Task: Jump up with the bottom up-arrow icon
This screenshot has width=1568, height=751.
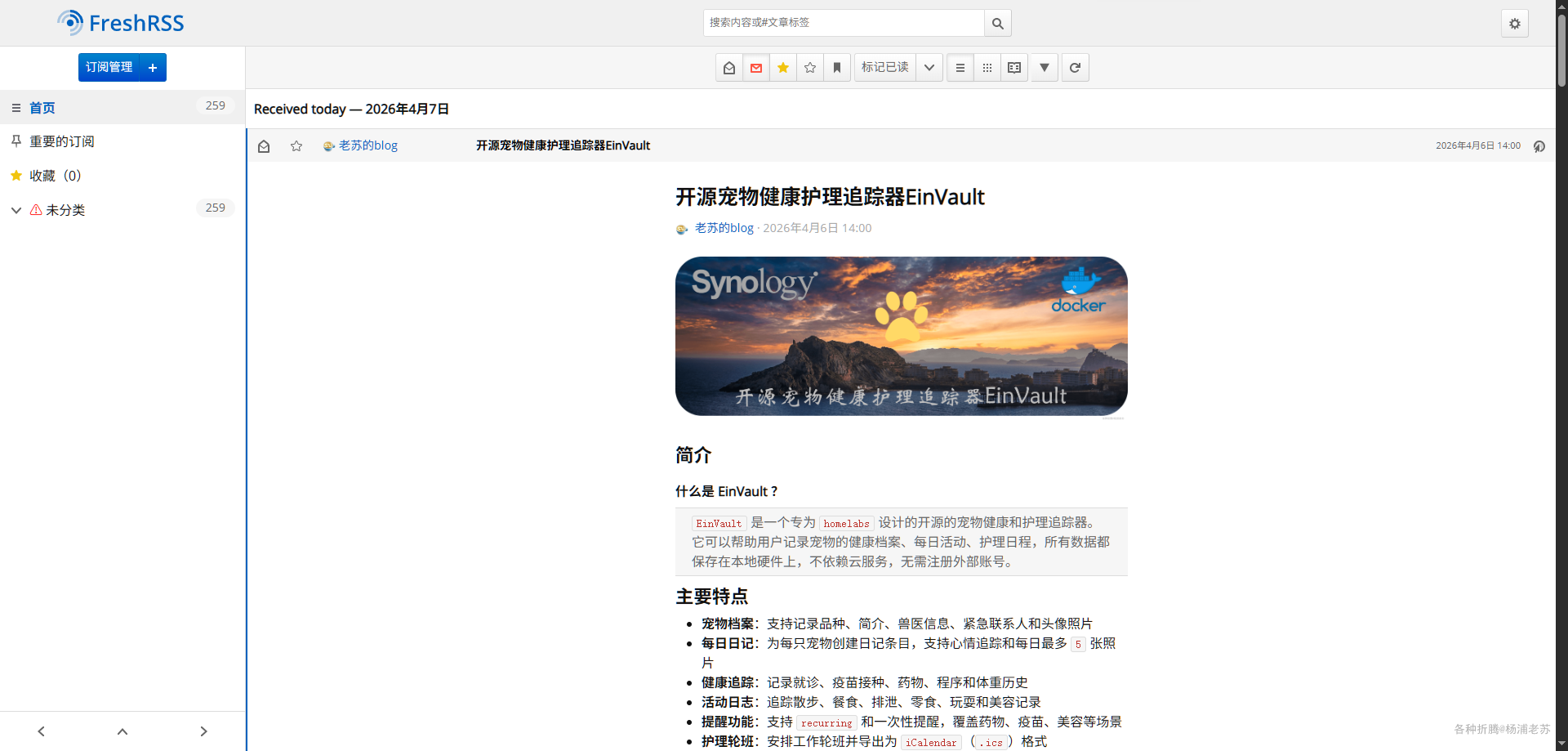Action: 122,731
